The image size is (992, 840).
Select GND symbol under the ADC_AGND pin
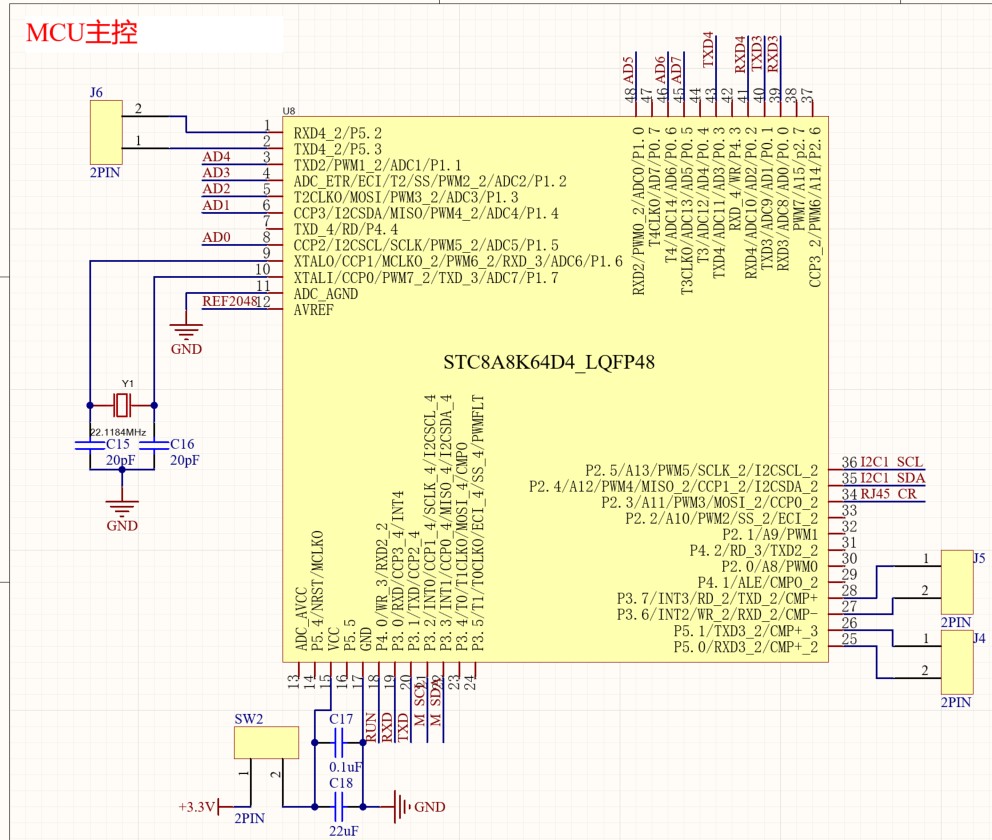click(x=186, y=338)
